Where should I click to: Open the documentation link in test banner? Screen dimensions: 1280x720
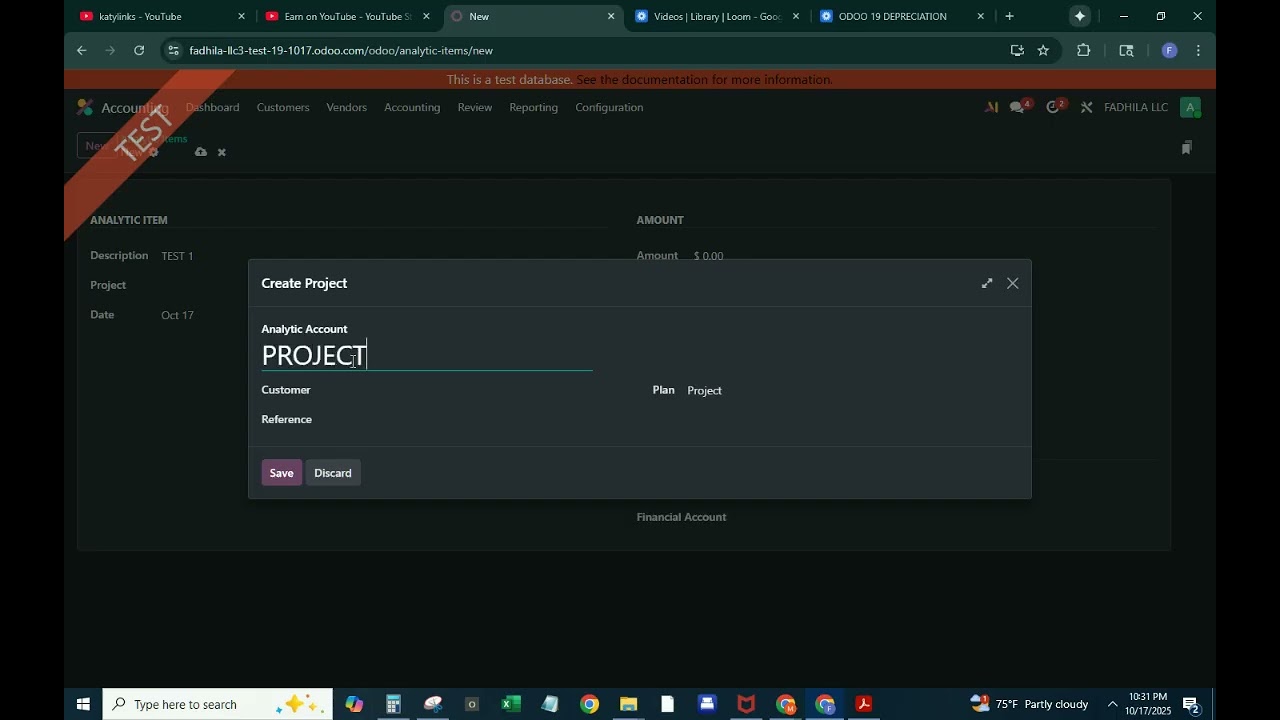click(x=704, y=79)
